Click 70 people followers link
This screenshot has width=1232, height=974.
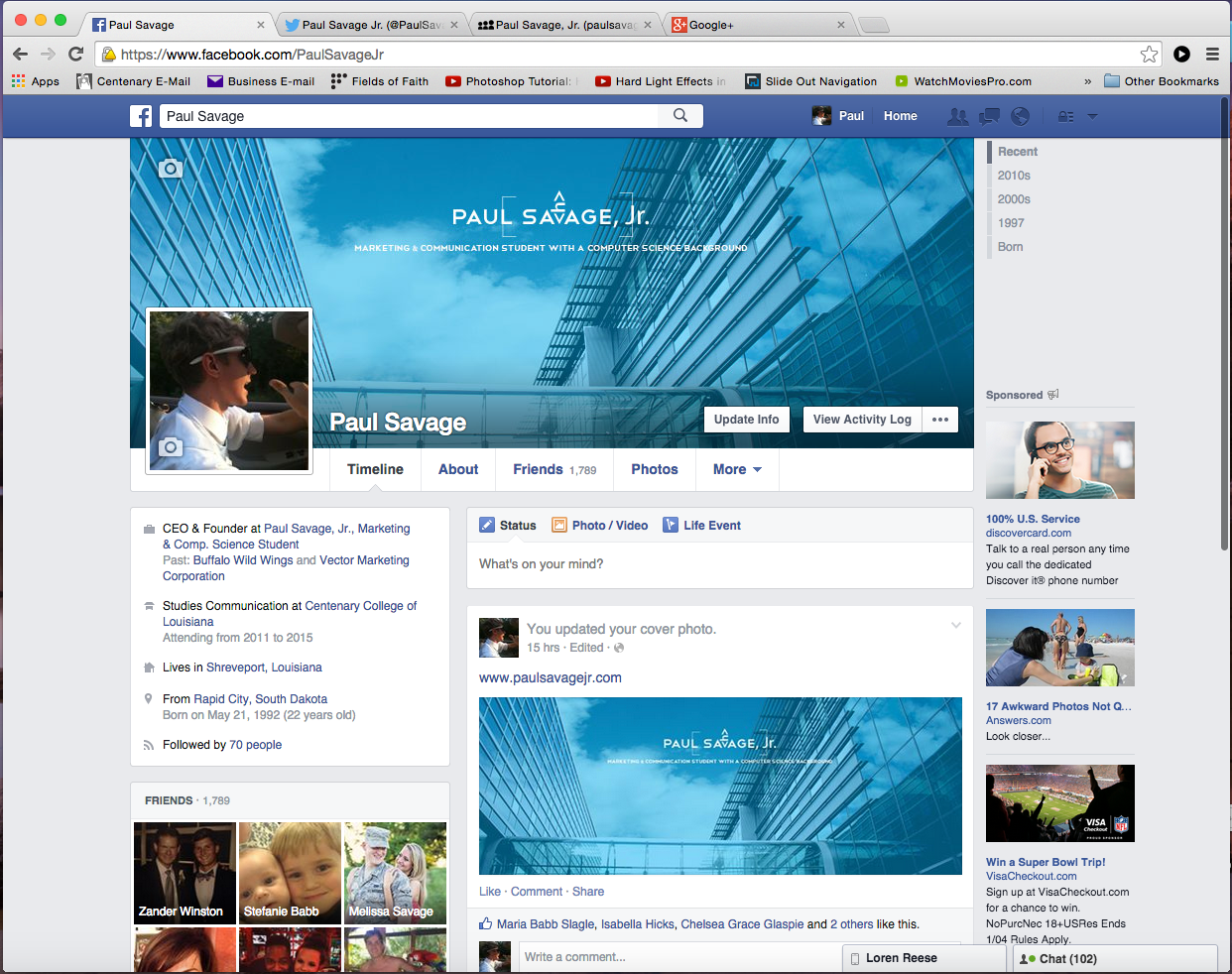tap(256, 745)
